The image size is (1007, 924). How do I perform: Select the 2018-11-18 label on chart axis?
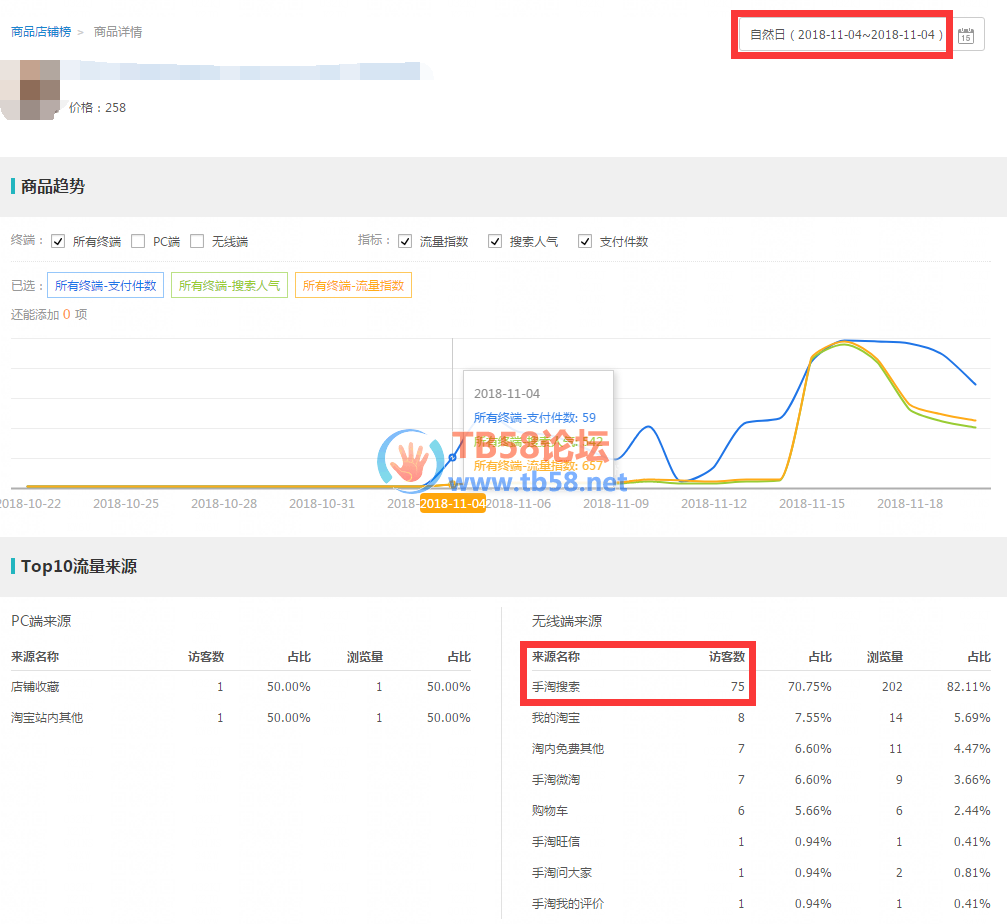(910, 503)
